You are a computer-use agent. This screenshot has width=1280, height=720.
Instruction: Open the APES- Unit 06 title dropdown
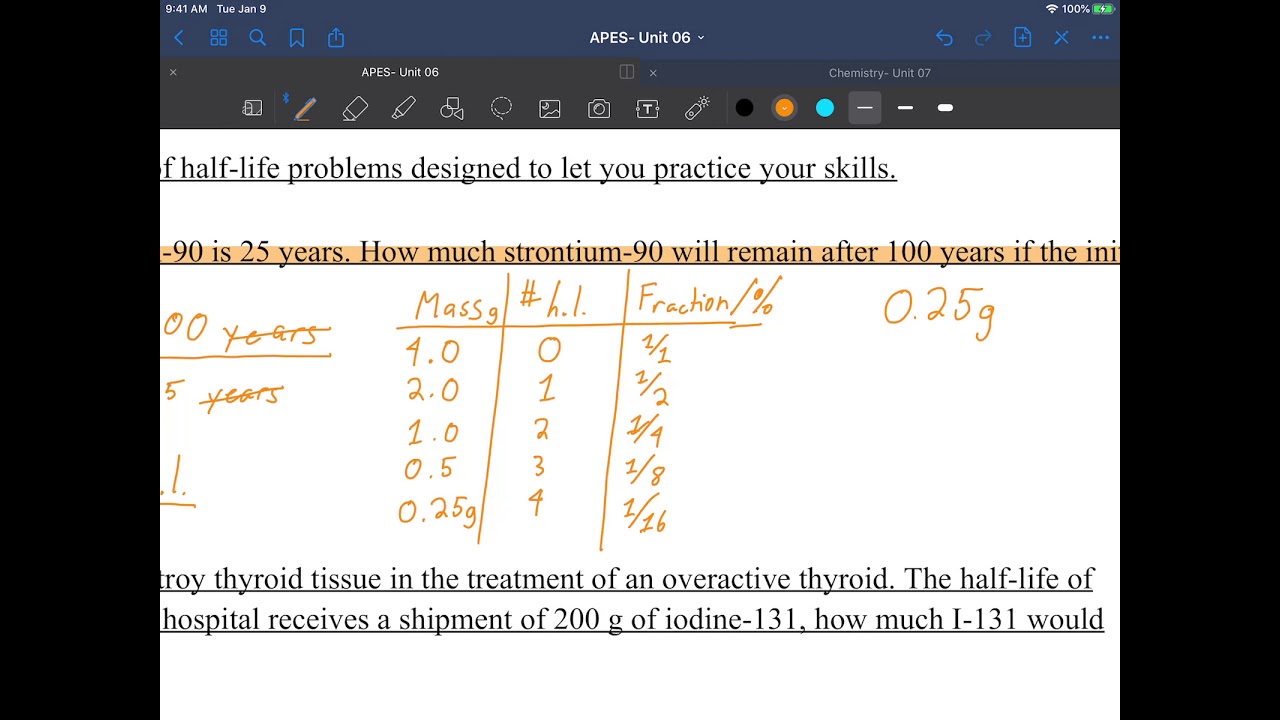click(x=647, y=38)
